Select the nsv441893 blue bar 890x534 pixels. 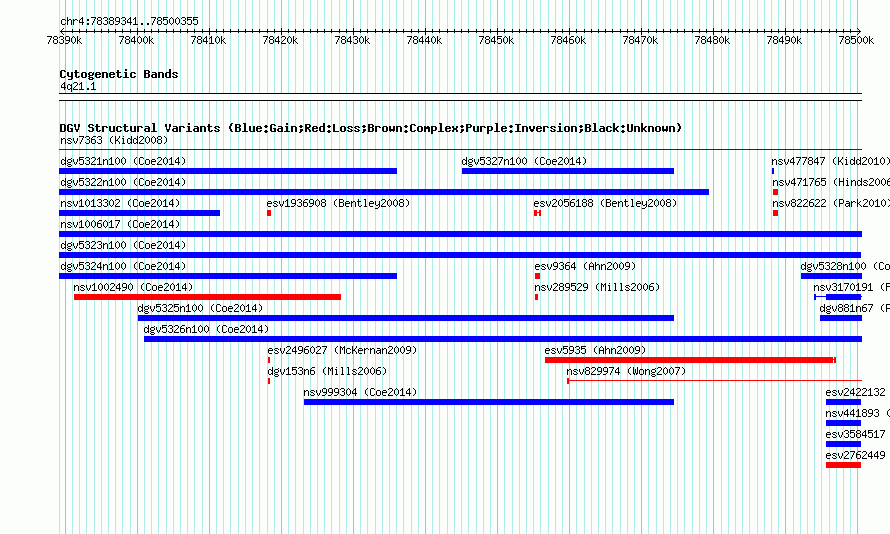coord(843,423)
